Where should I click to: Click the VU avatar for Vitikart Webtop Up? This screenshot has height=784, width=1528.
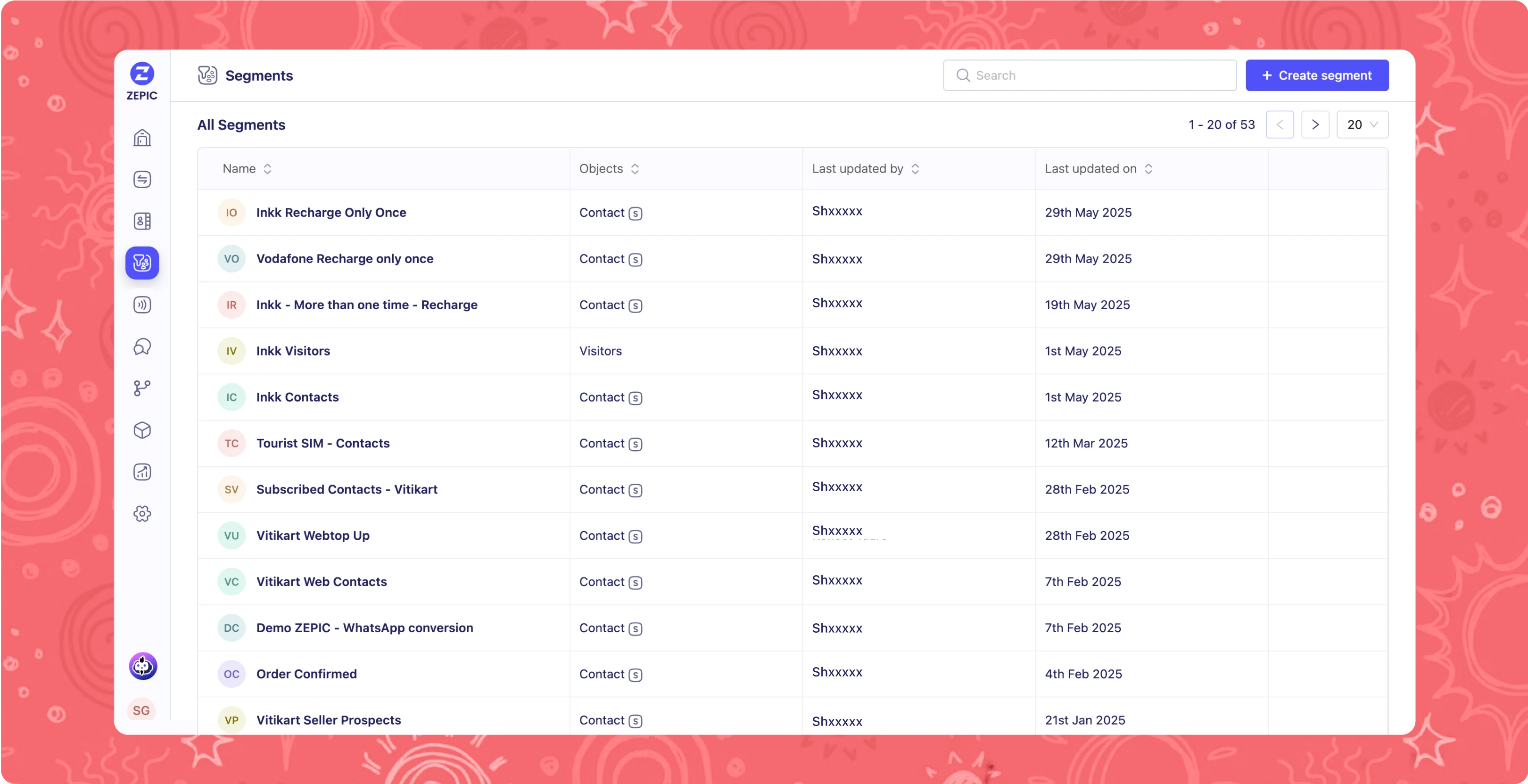click(x=231, y=536)
